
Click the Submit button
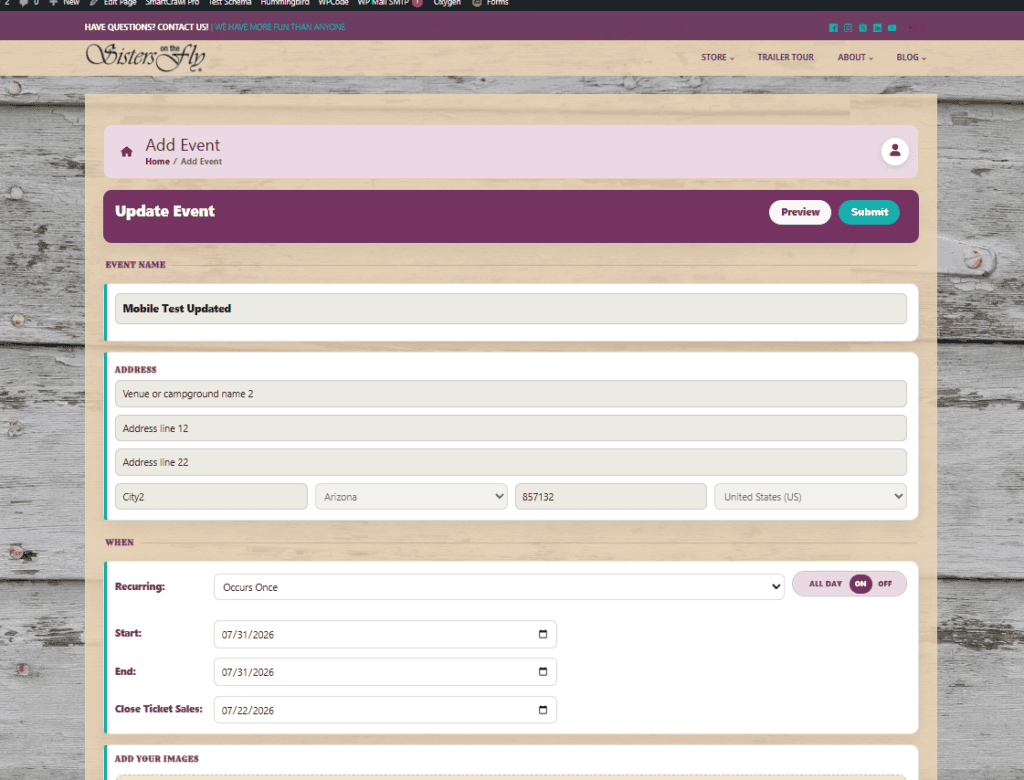pyautogui.click(x=869, y=212)
